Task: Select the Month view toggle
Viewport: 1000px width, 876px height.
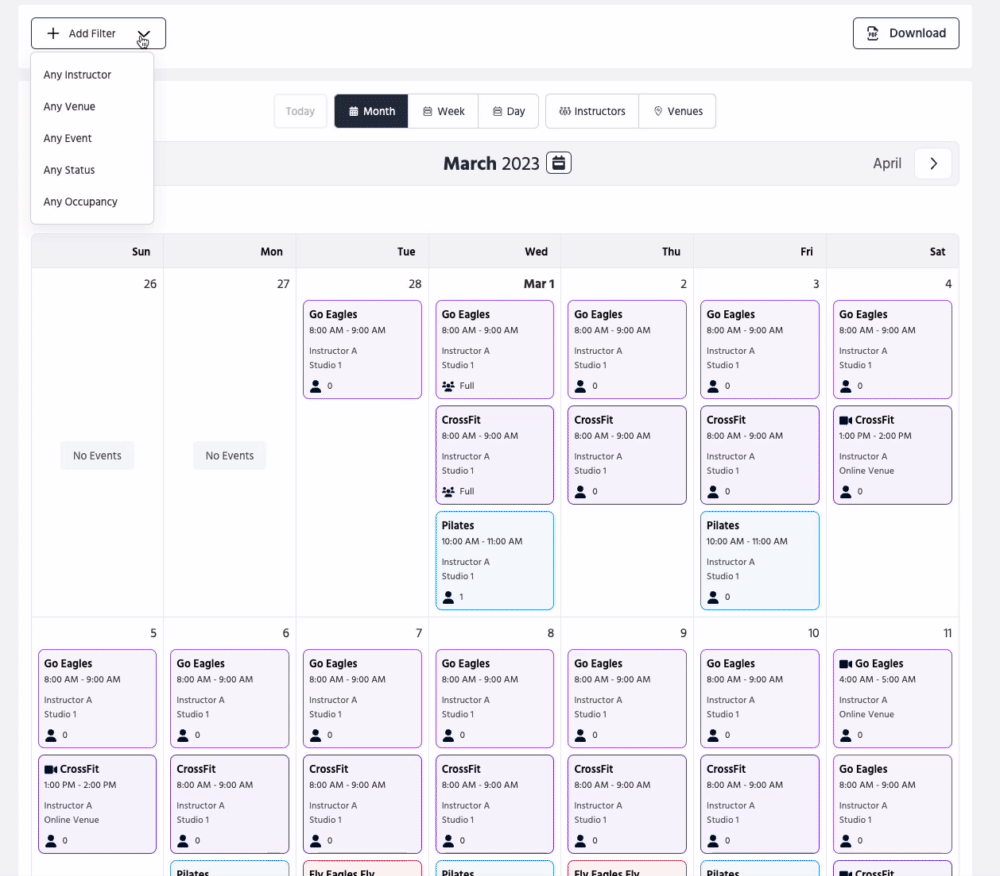Action: (371, 111)
